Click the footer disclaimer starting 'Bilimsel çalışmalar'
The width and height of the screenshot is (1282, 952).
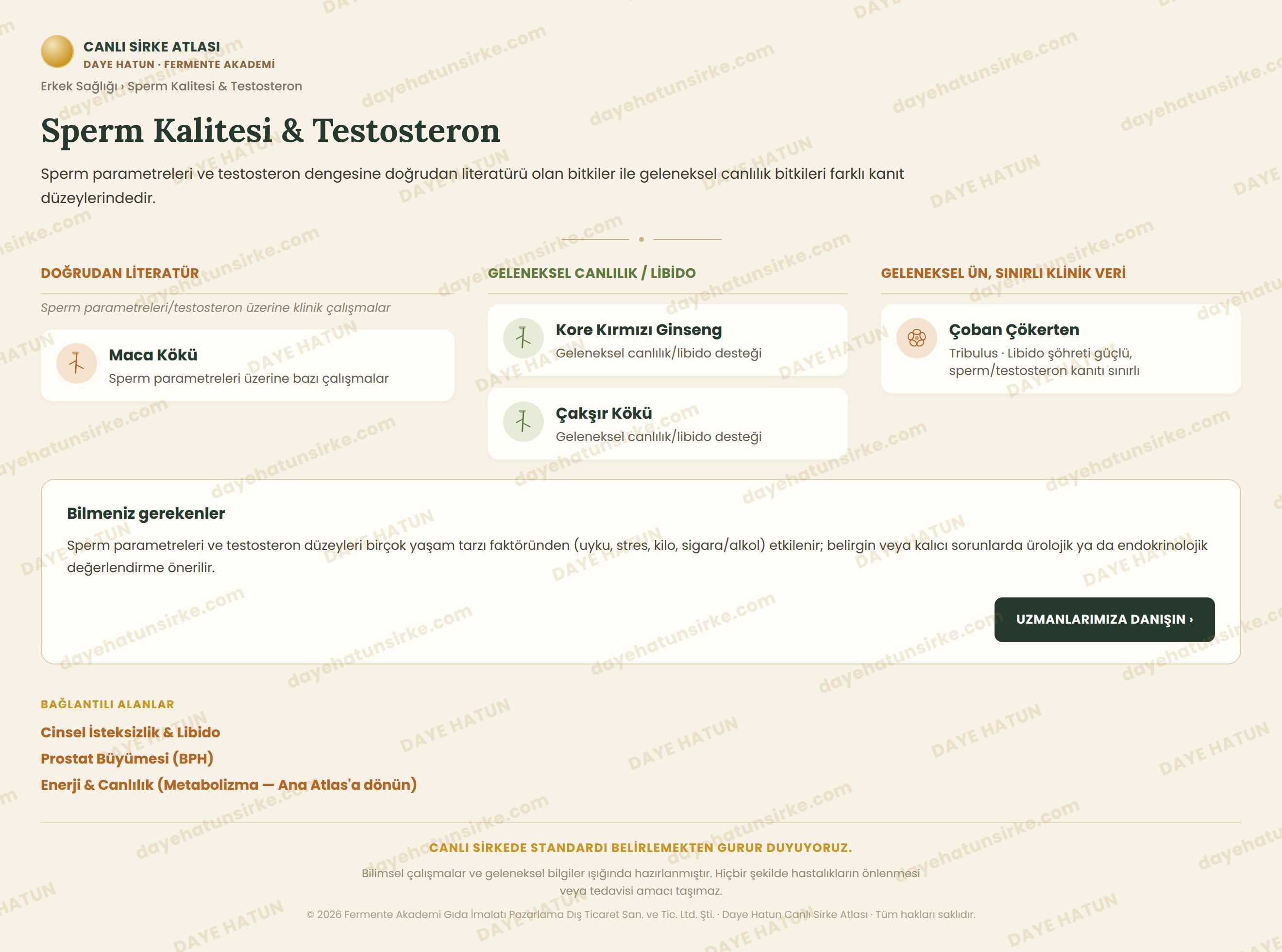click(x=641, y=882)
